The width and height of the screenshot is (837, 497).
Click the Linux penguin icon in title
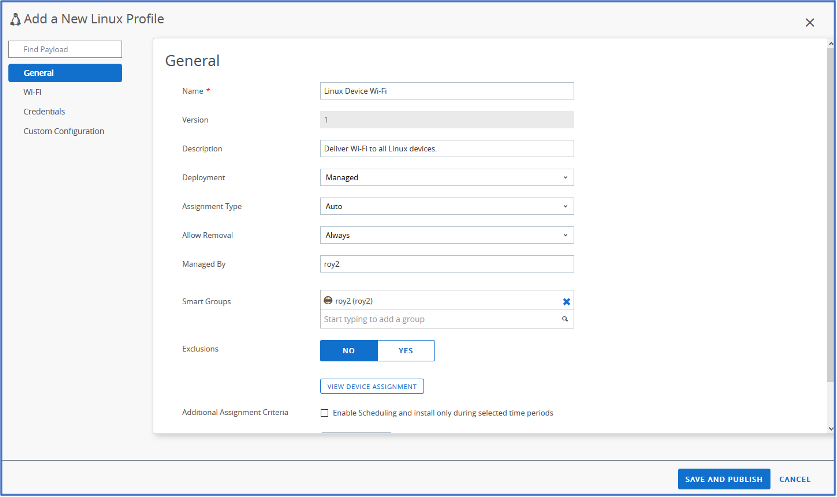pyautogui.click(x=15, y=19)
